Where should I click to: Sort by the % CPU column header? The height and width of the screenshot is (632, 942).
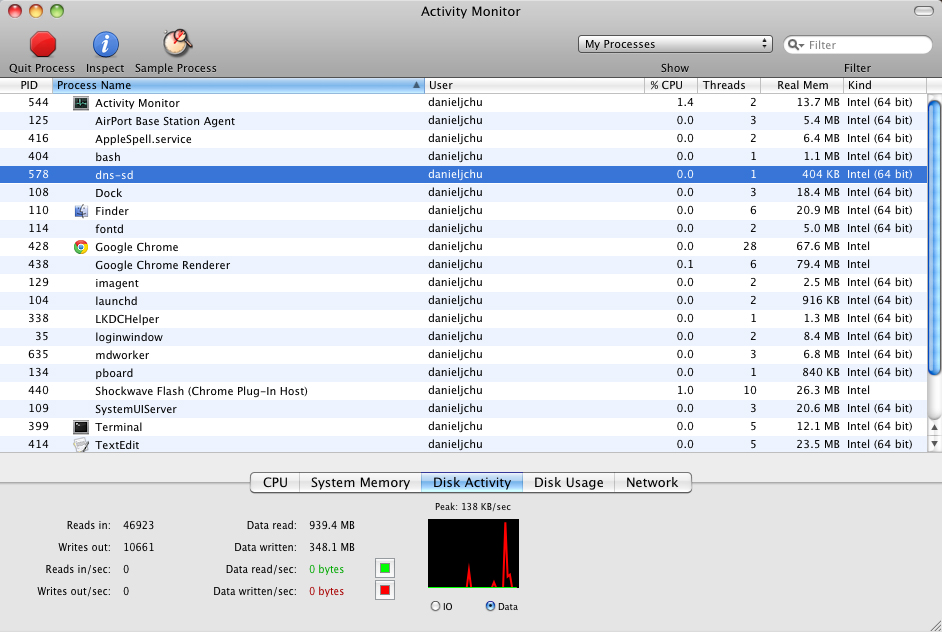(x=670, y=85)
